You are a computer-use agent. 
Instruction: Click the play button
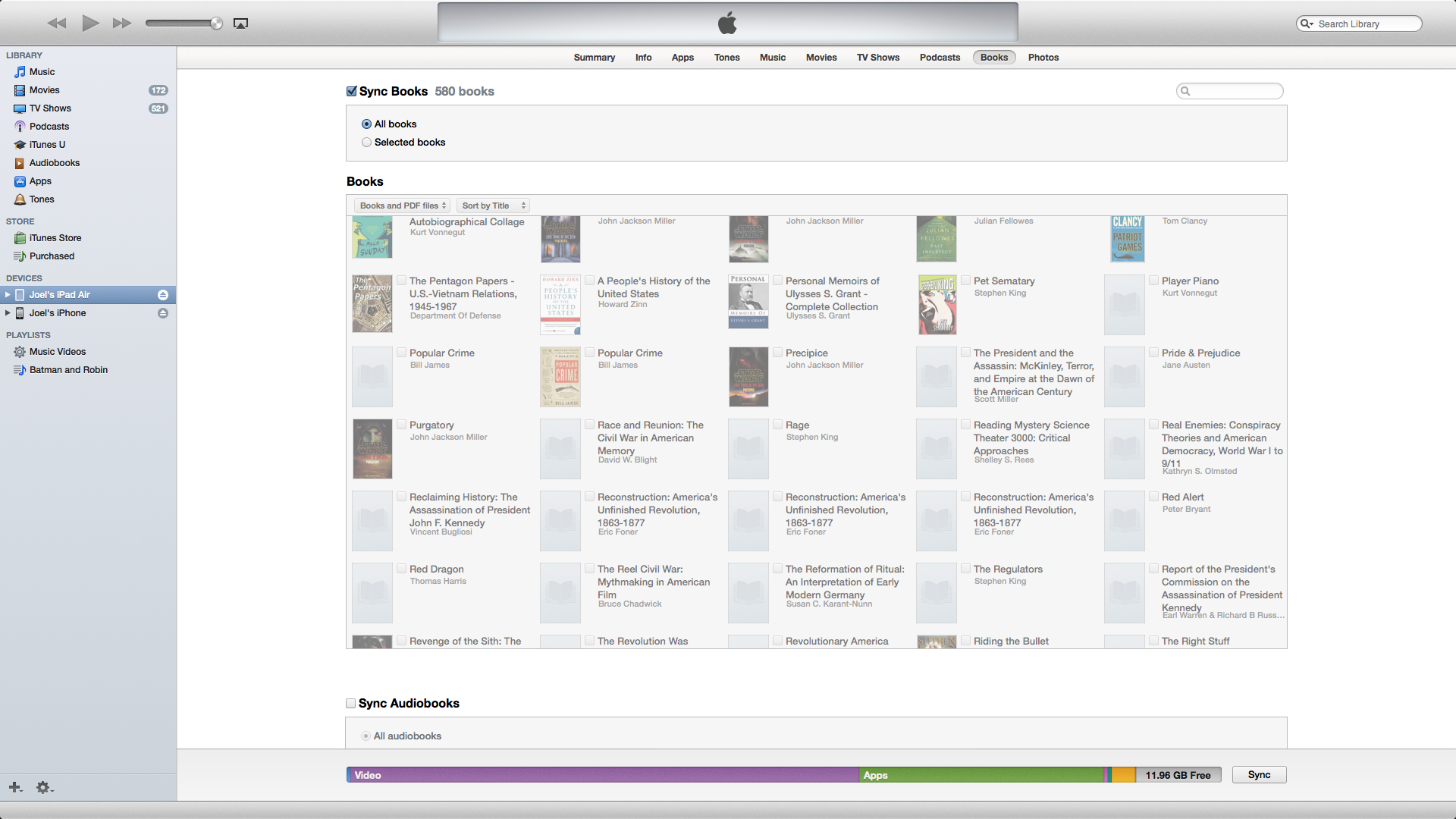[90, 23]
